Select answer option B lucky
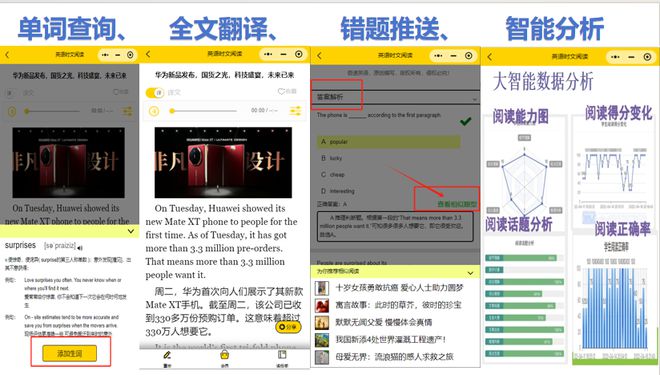Screen dimensions: 660x375 [332, 158]
